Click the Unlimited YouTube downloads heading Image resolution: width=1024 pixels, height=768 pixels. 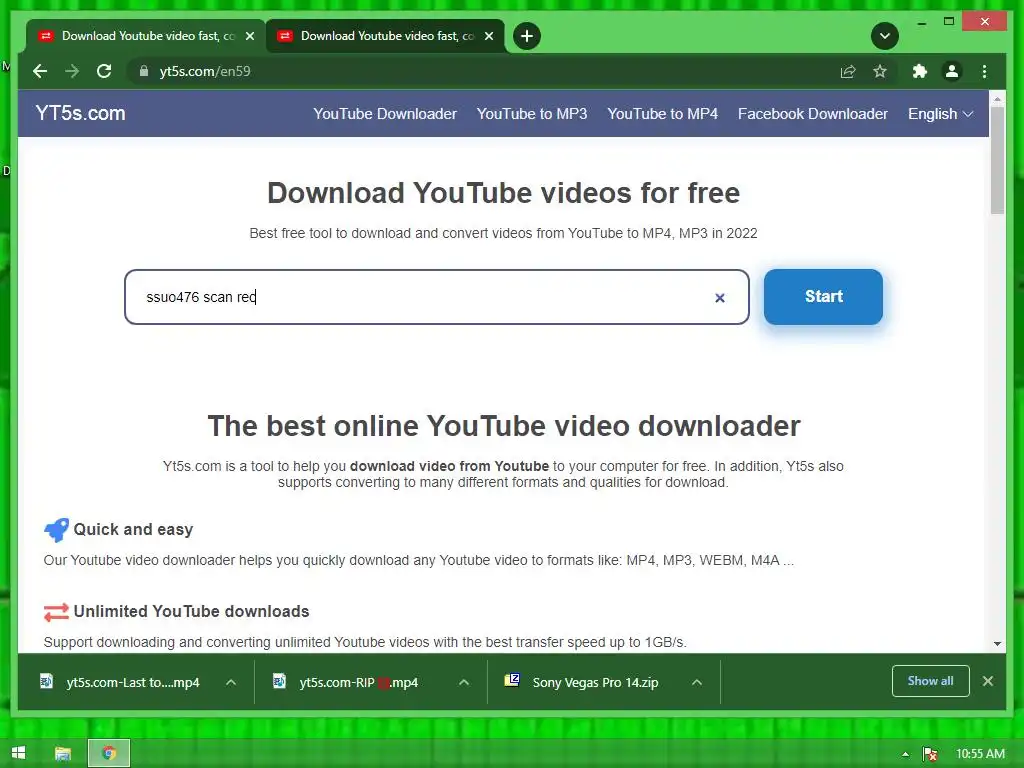coord(191,612)
